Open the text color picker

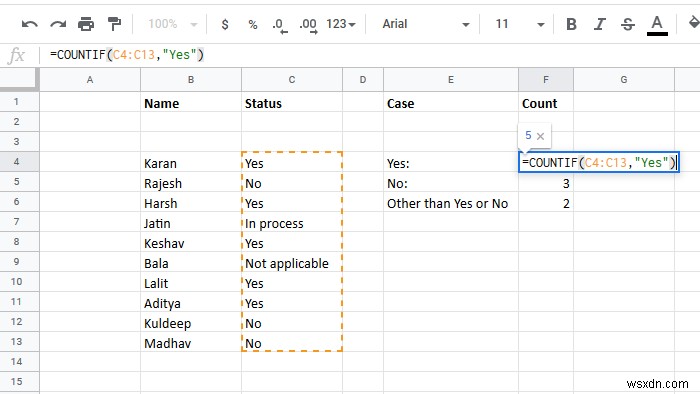(657, 25)
